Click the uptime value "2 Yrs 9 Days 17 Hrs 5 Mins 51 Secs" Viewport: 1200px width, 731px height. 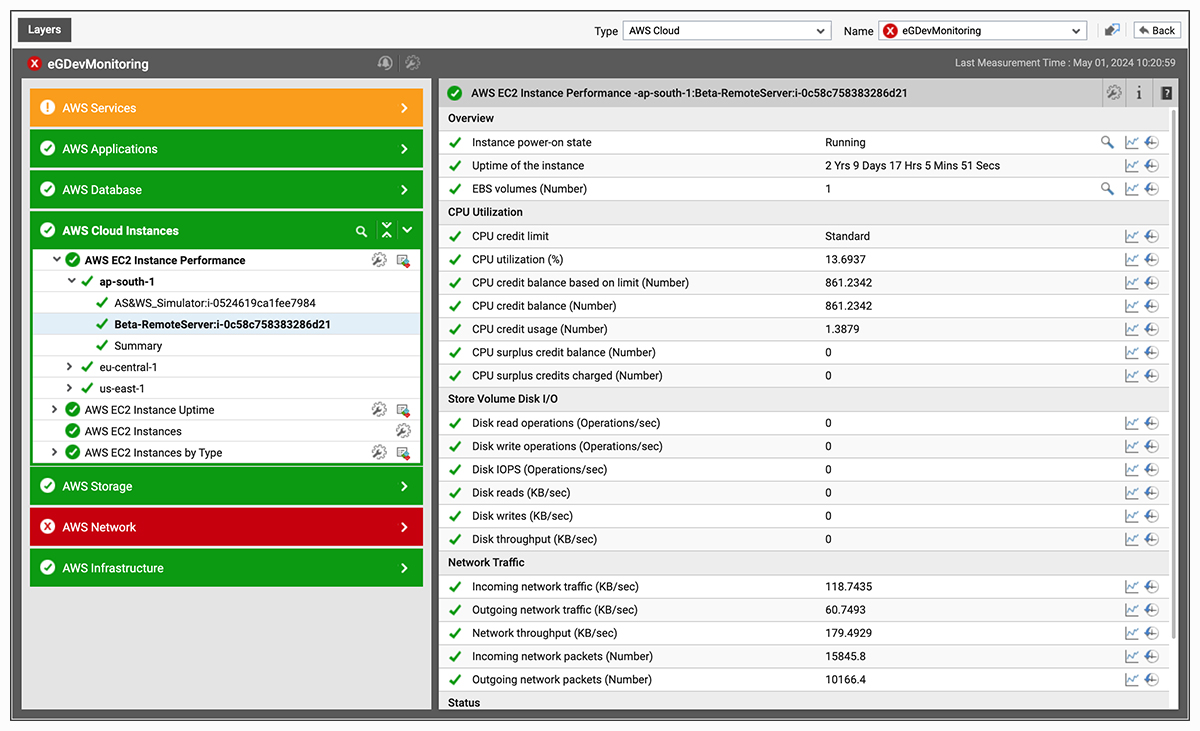(912, 166)
